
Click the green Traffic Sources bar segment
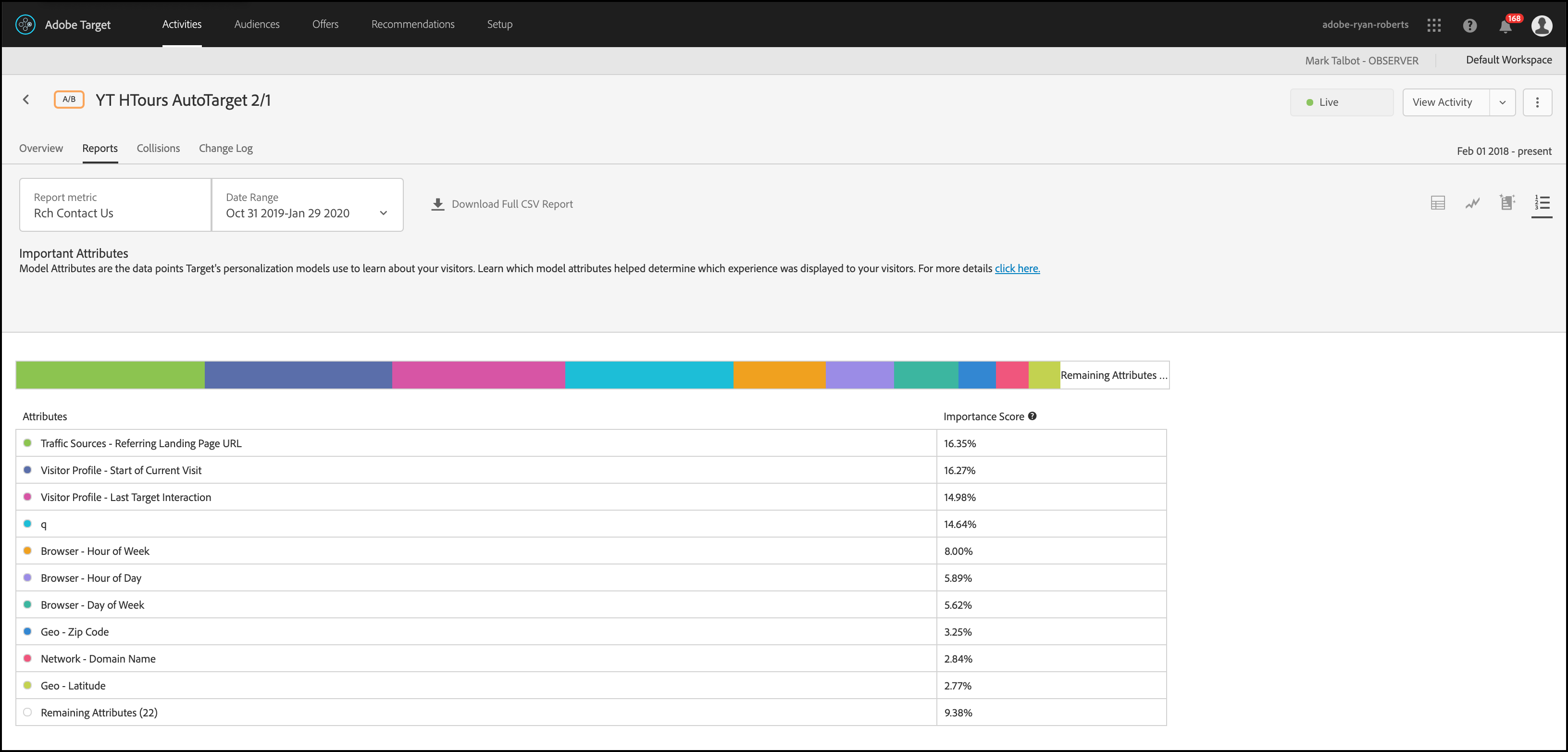[110, 375]
